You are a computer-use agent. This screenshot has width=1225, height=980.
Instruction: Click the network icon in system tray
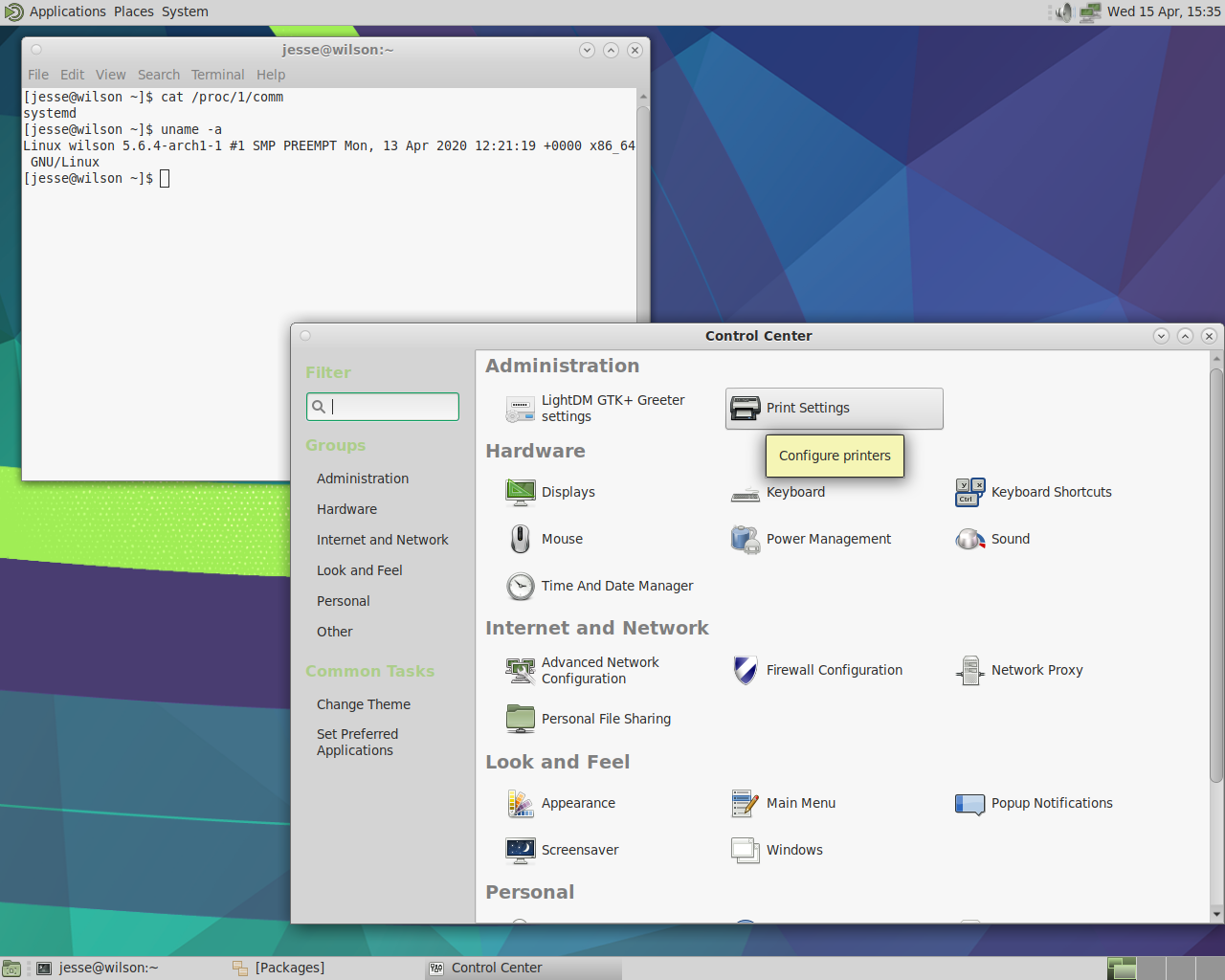tap(1090, 12)
